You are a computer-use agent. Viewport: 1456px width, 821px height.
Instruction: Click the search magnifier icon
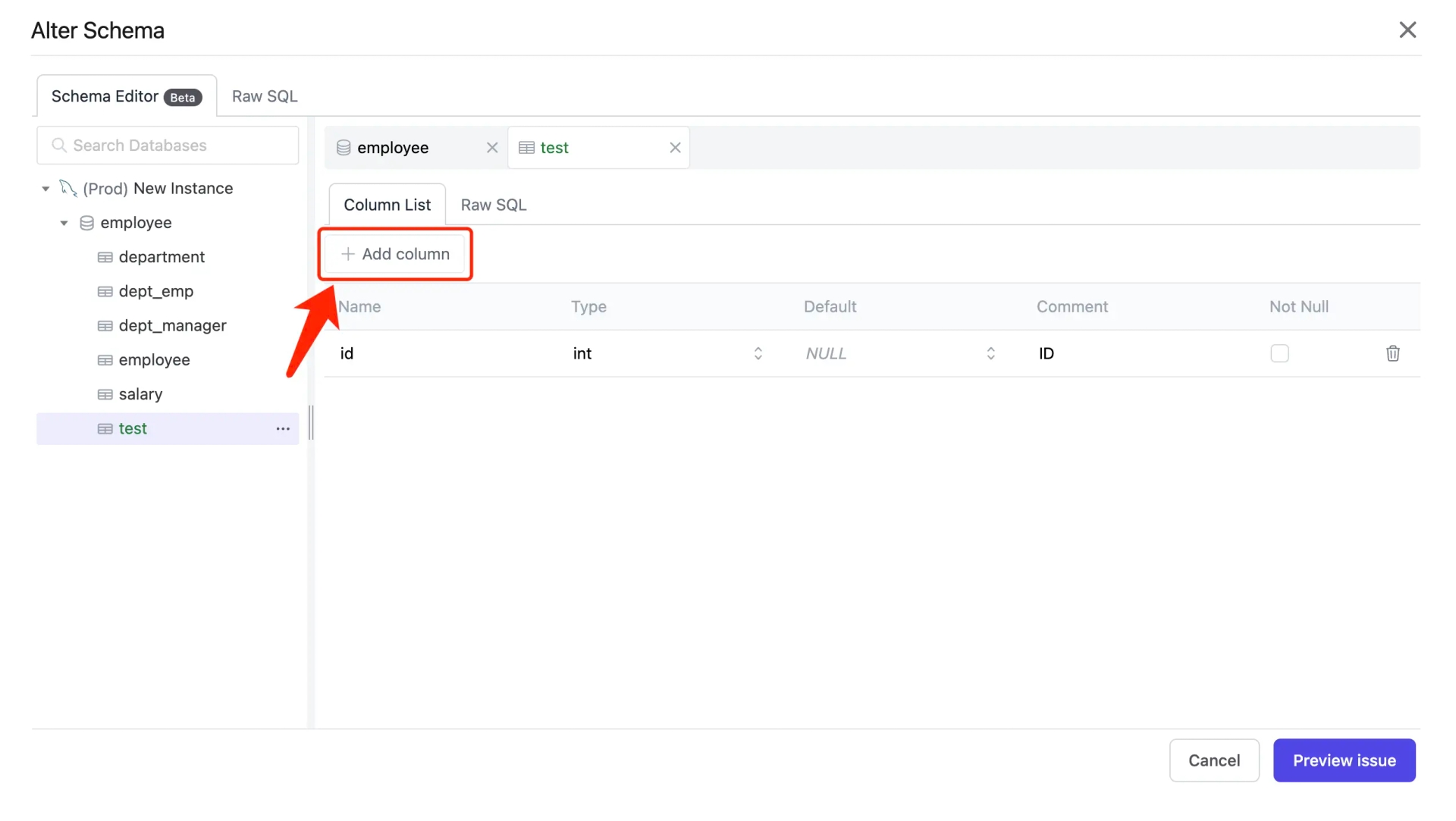click(58, 145)
